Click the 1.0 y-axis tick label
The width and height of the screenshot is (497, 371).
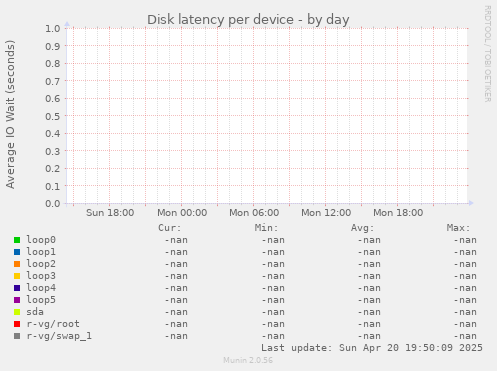click(53, 29)
